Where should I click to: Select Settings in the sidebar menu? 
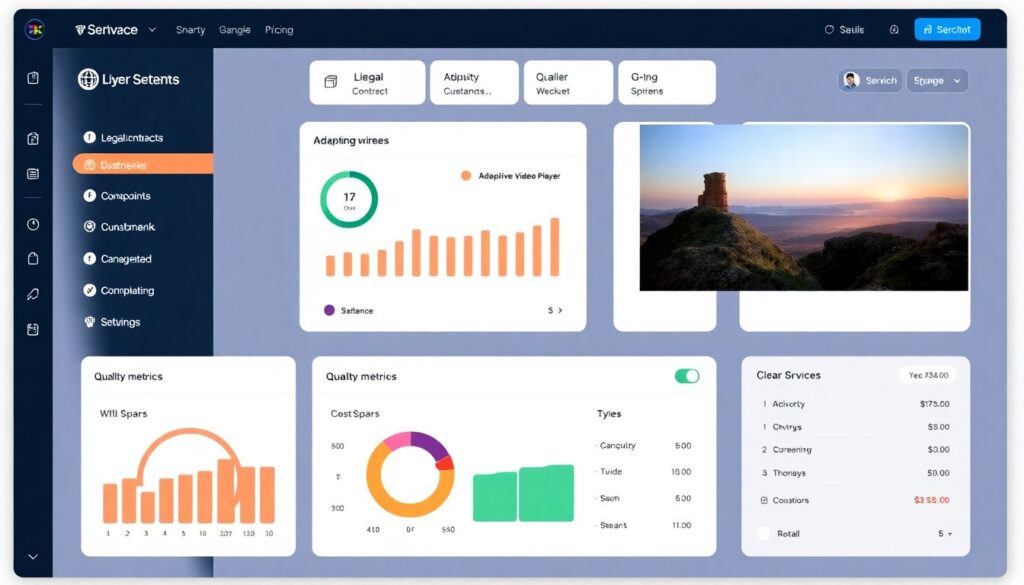pyautogui.click(x=120, y=322)
